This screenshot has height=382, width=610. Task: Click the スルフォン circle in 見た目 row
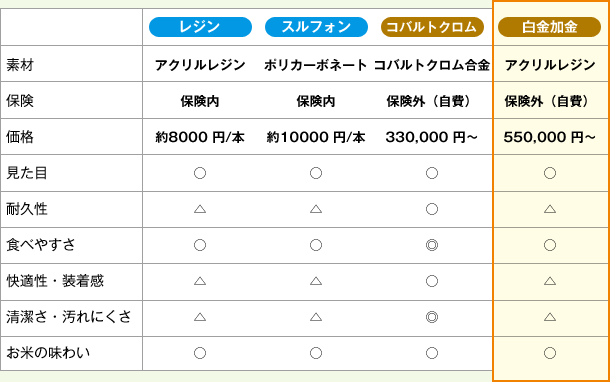click(316, 173)
